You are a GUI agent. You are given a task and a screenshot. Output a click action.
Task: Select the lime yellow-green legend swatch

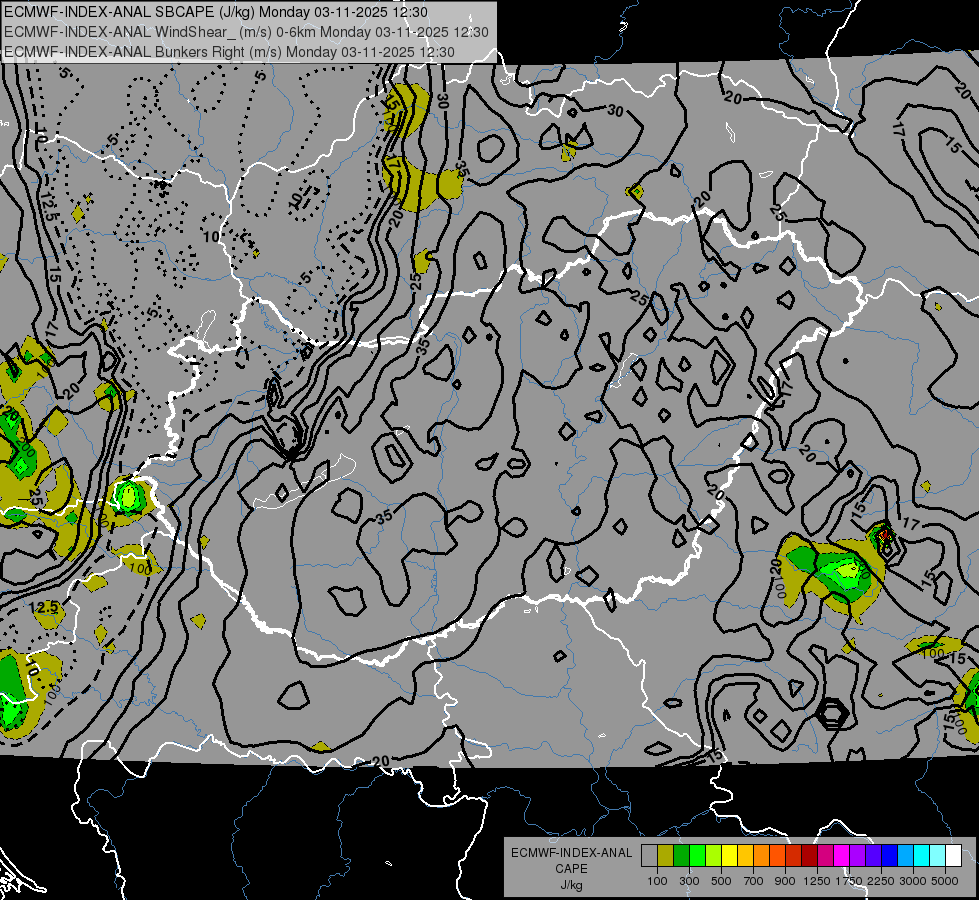[x=713, y=856]
